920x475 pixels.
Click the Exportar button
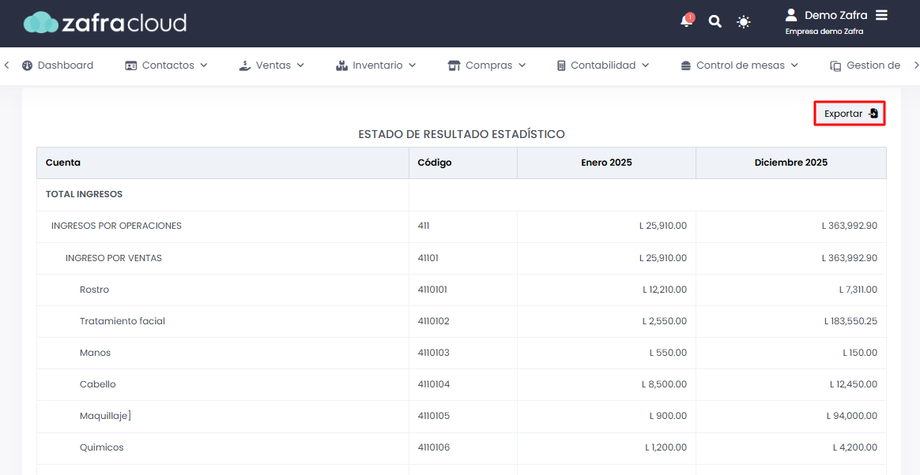[849, 113]
